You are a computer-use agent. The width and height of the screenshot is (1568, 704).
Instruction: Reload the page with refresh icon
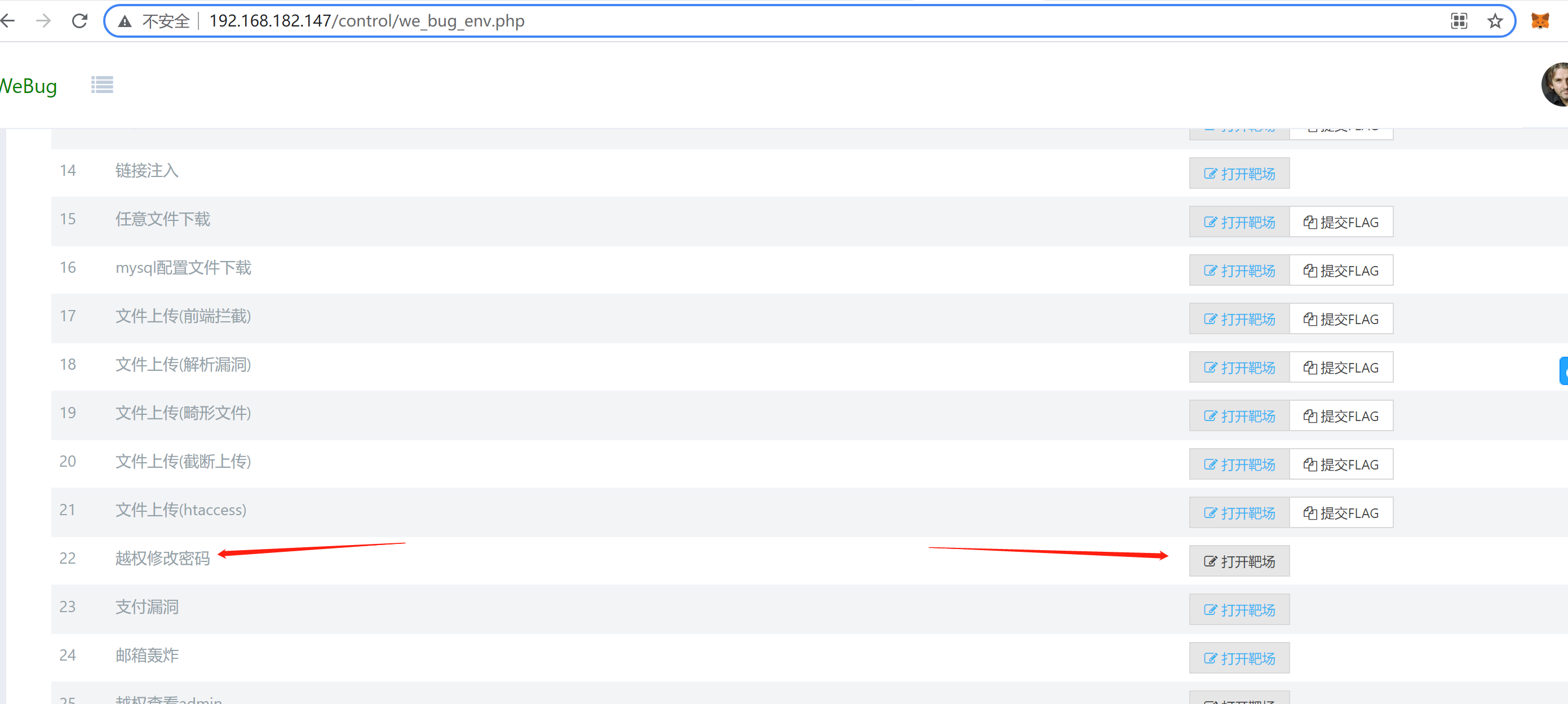click(79, 21)
